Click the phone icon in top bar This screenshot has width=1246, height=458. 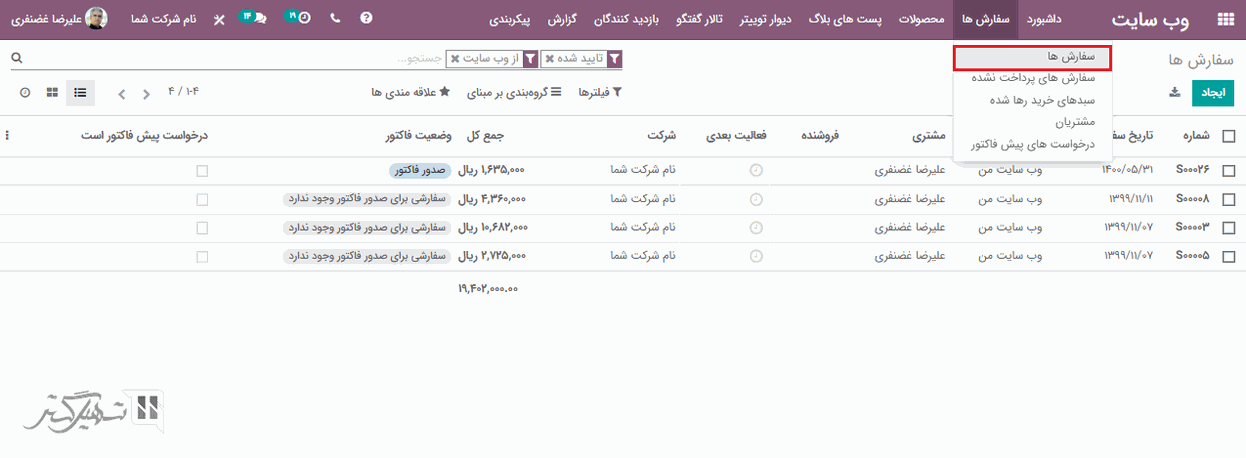pyautogui.click(x=334, y=18)
